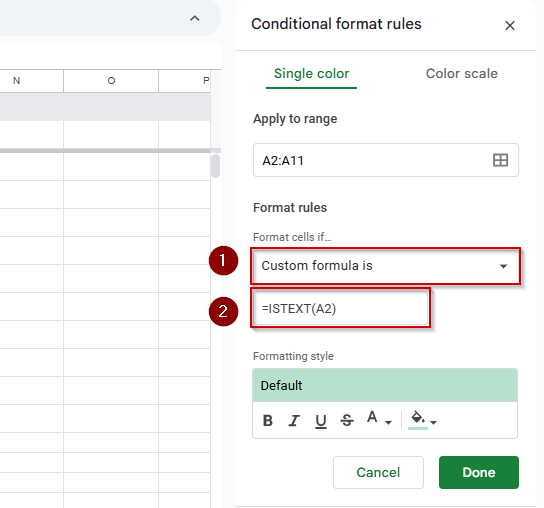Expand text color dropdown arrow
Image resolution: width=544 pixels, height=508 pixels.
tap(389, 422)
